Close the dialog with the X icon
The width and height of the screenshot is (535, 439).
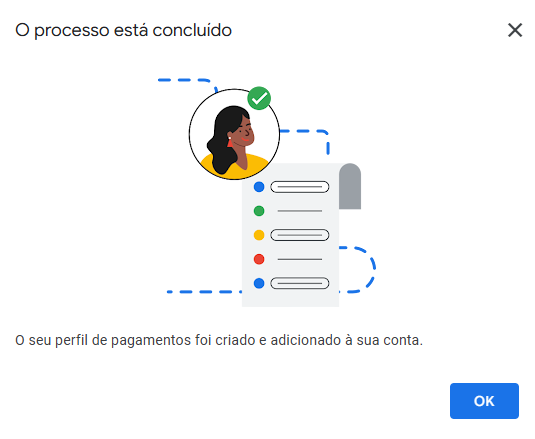(x=515, y=30)
